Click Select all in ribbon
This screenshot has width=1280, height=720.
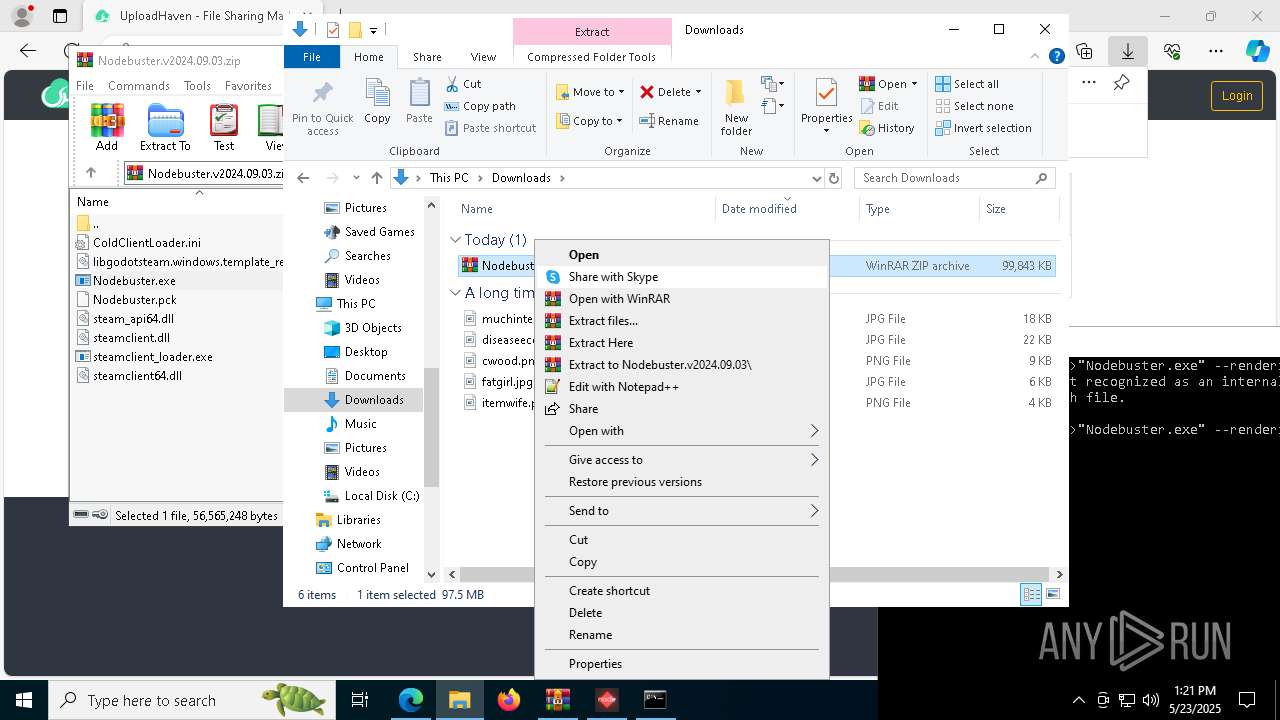967,84
